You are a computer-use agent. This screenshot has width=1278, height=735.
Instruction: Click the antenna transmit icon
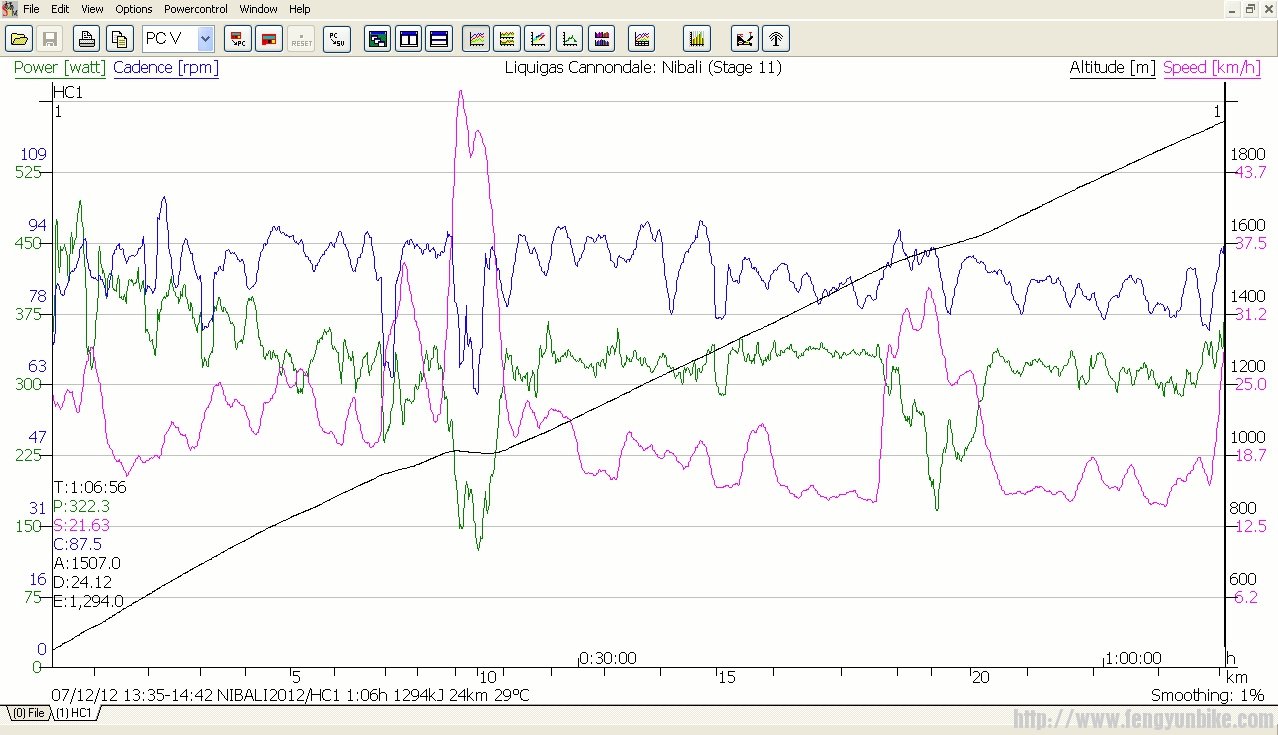(775, 39)
